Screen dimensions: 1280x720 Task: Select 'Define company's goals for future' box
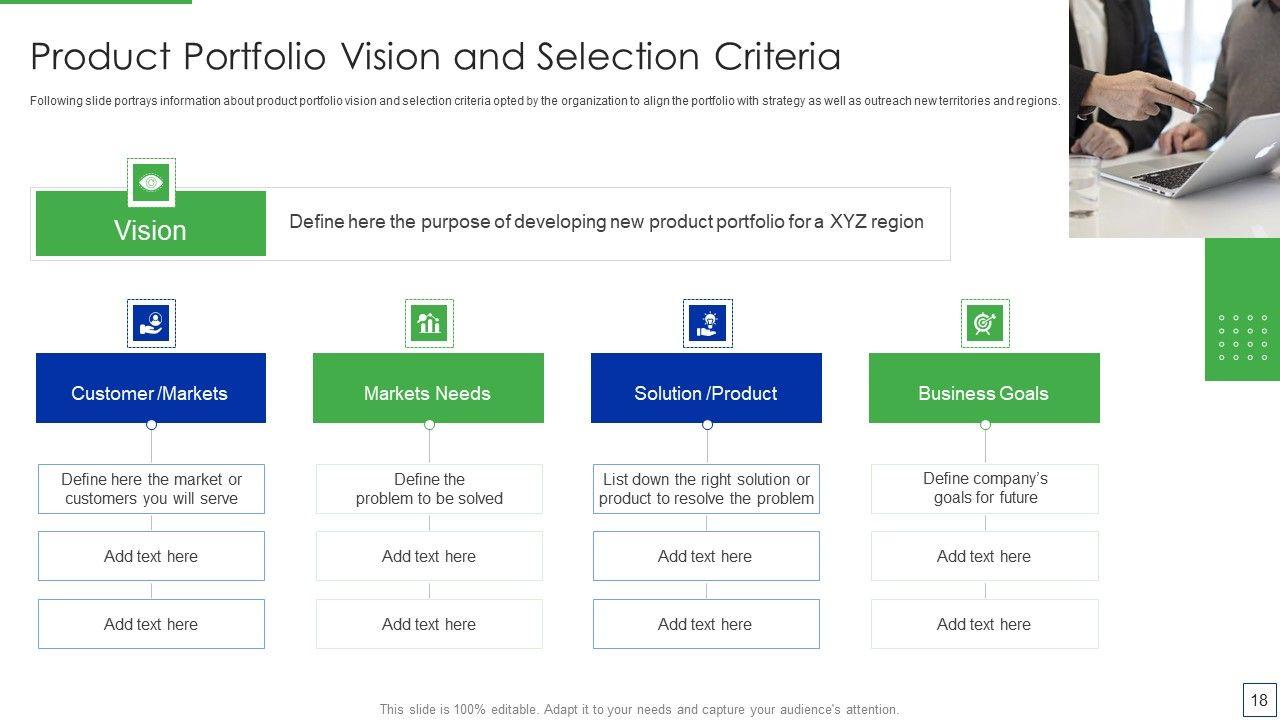point(985,489)
